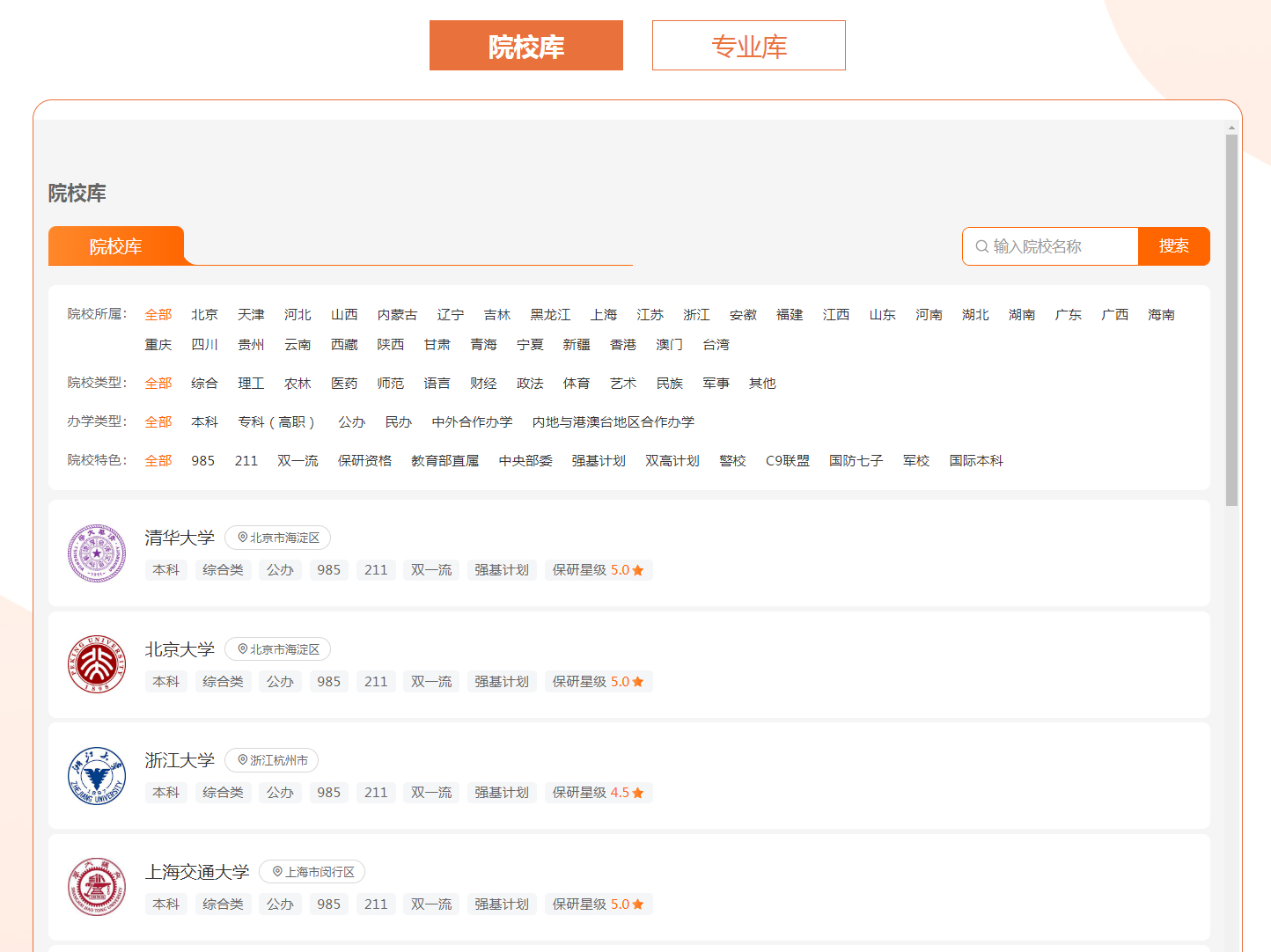This screenshot has width=1271, height=952.
Task: Filter school type by 医药
Action: (x=344, y=384)
